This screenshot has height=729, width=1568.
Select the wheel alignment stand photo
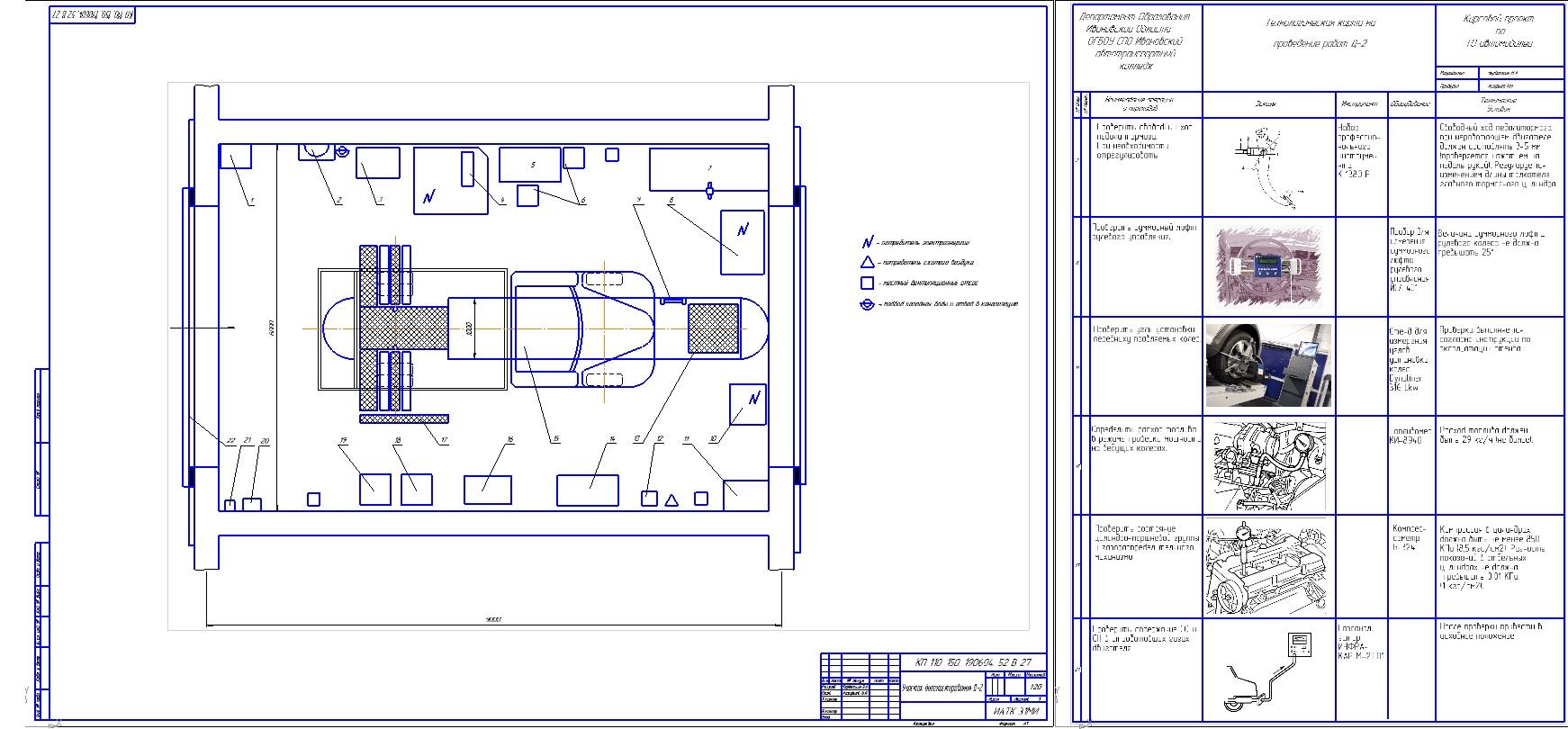click(x=1268, y=364)
